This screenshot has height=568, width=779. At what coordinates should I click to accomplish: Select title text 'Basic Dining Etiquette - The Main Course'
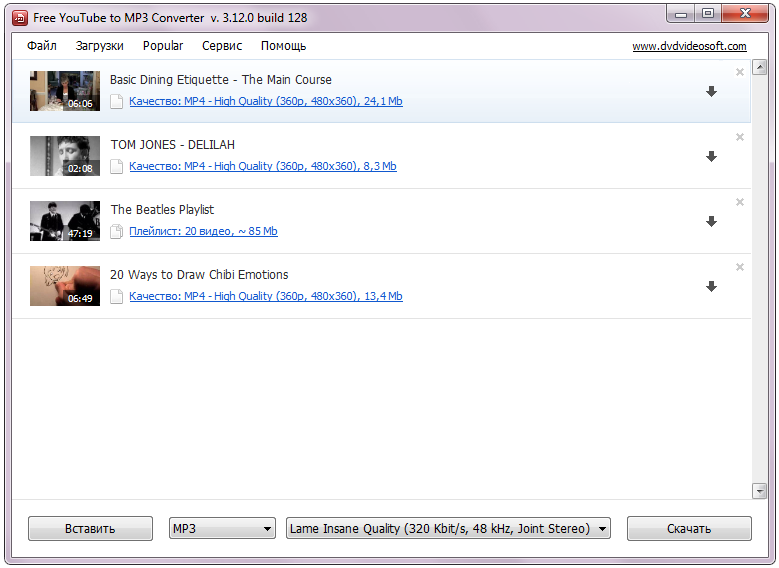pos(221,80)
